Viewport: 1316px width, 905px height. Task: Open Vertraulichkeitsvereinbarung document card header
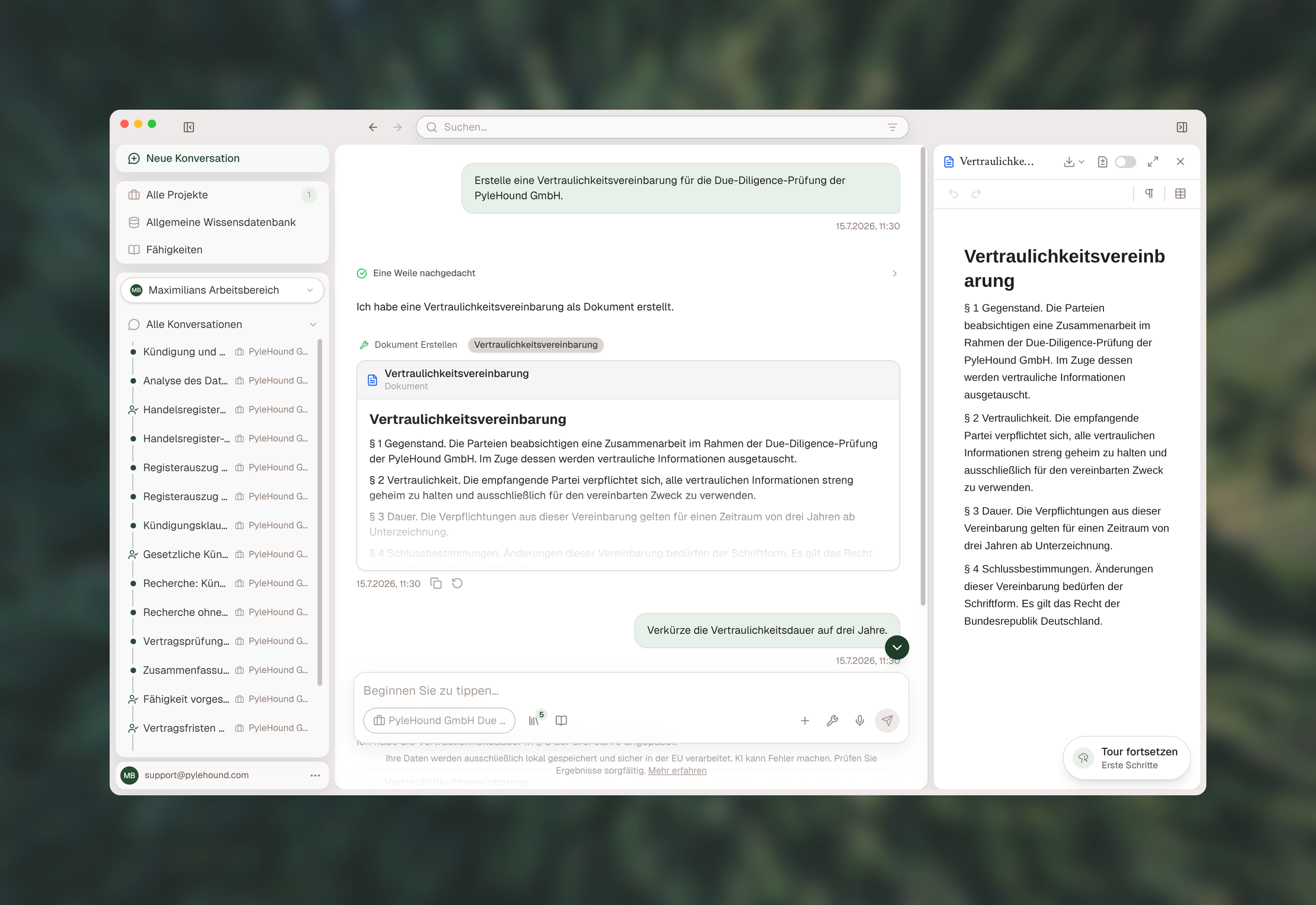tap(628, 380)
